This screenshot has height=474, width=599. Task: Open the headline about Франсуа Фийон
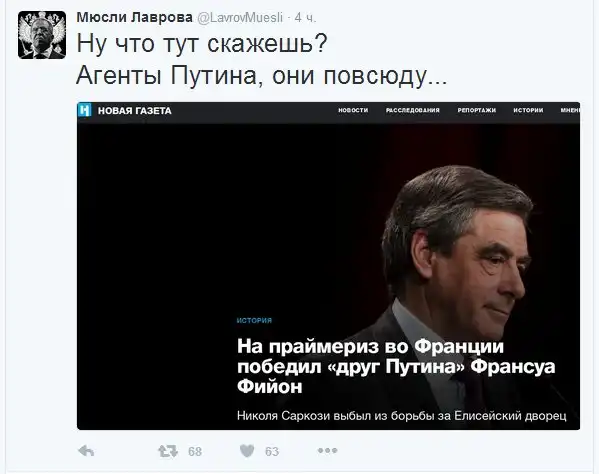click(396, 367)
